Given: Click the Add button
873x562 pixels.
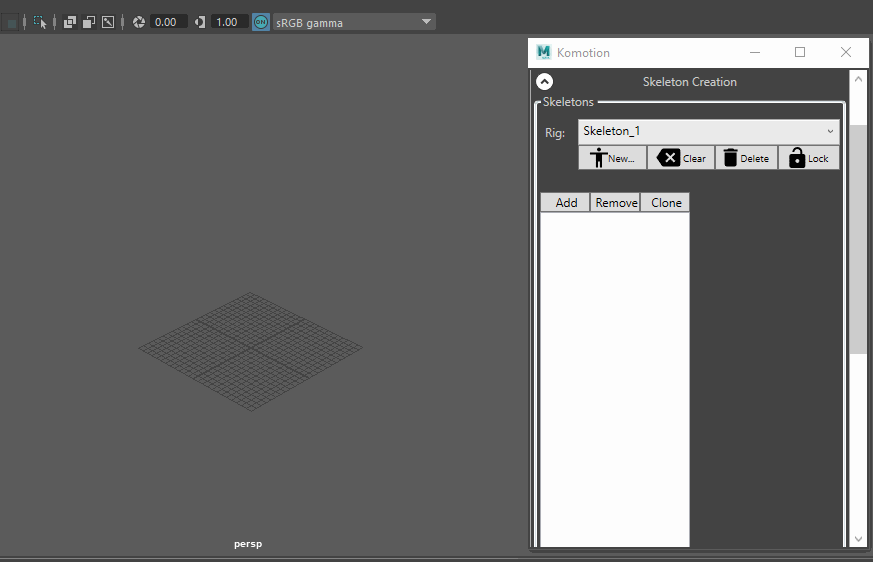Looking at the screenshot, I should pyautogui.click(x=566, y=203).
